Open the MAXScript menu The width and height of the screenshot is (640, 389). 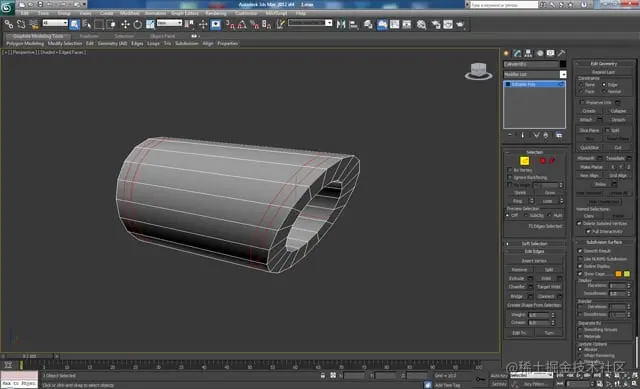276,13
